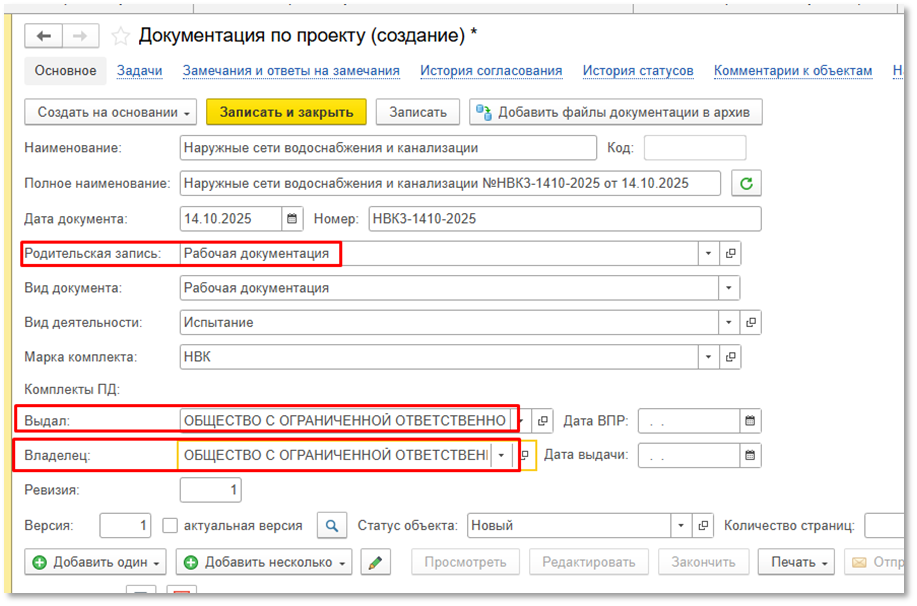Open calendar icon for Дата выдачи

coord(749,455)
